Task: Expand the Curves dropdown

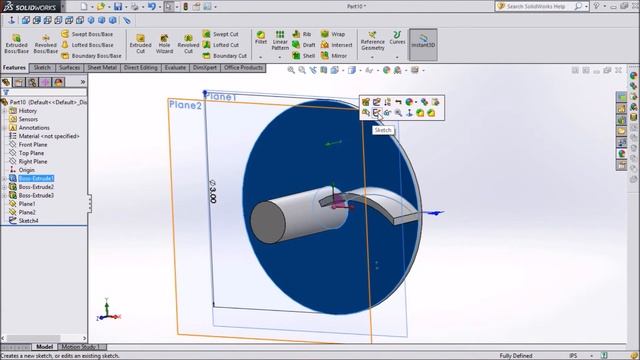Action: (397, 57)
